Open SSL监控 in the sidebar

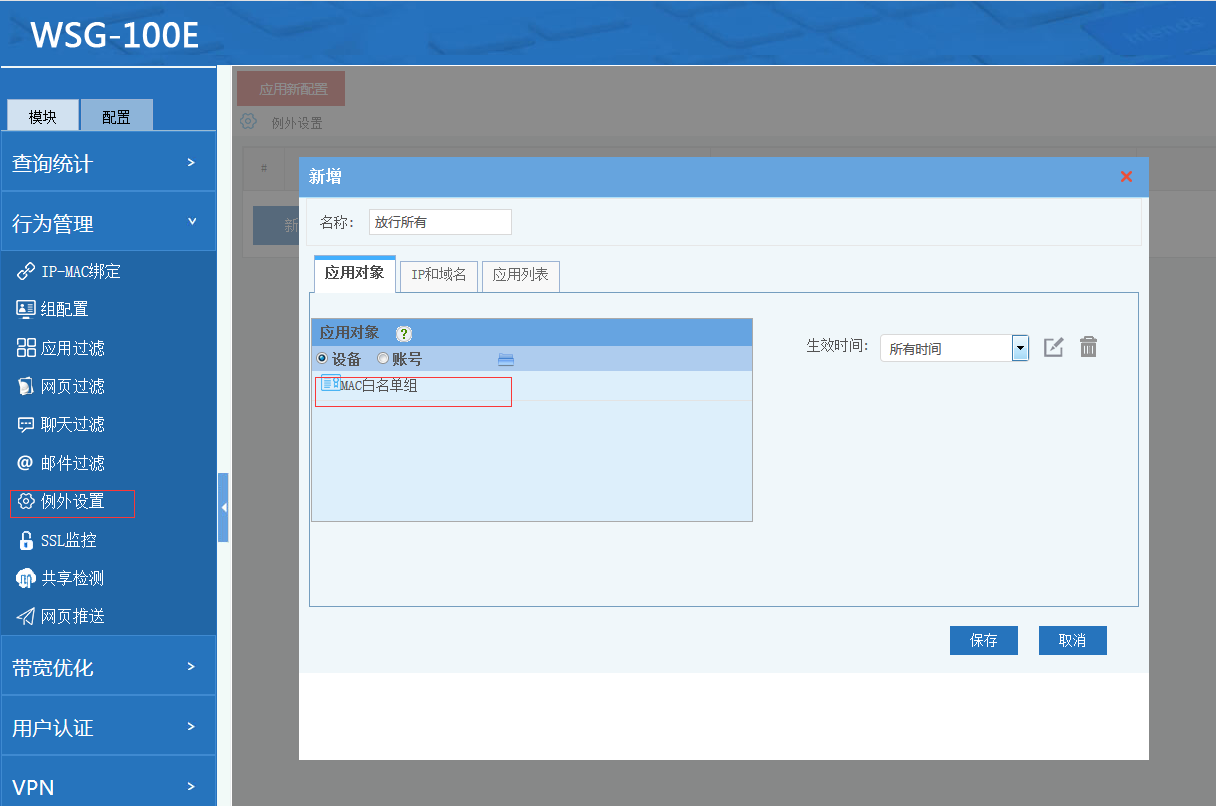coord(68,540)
